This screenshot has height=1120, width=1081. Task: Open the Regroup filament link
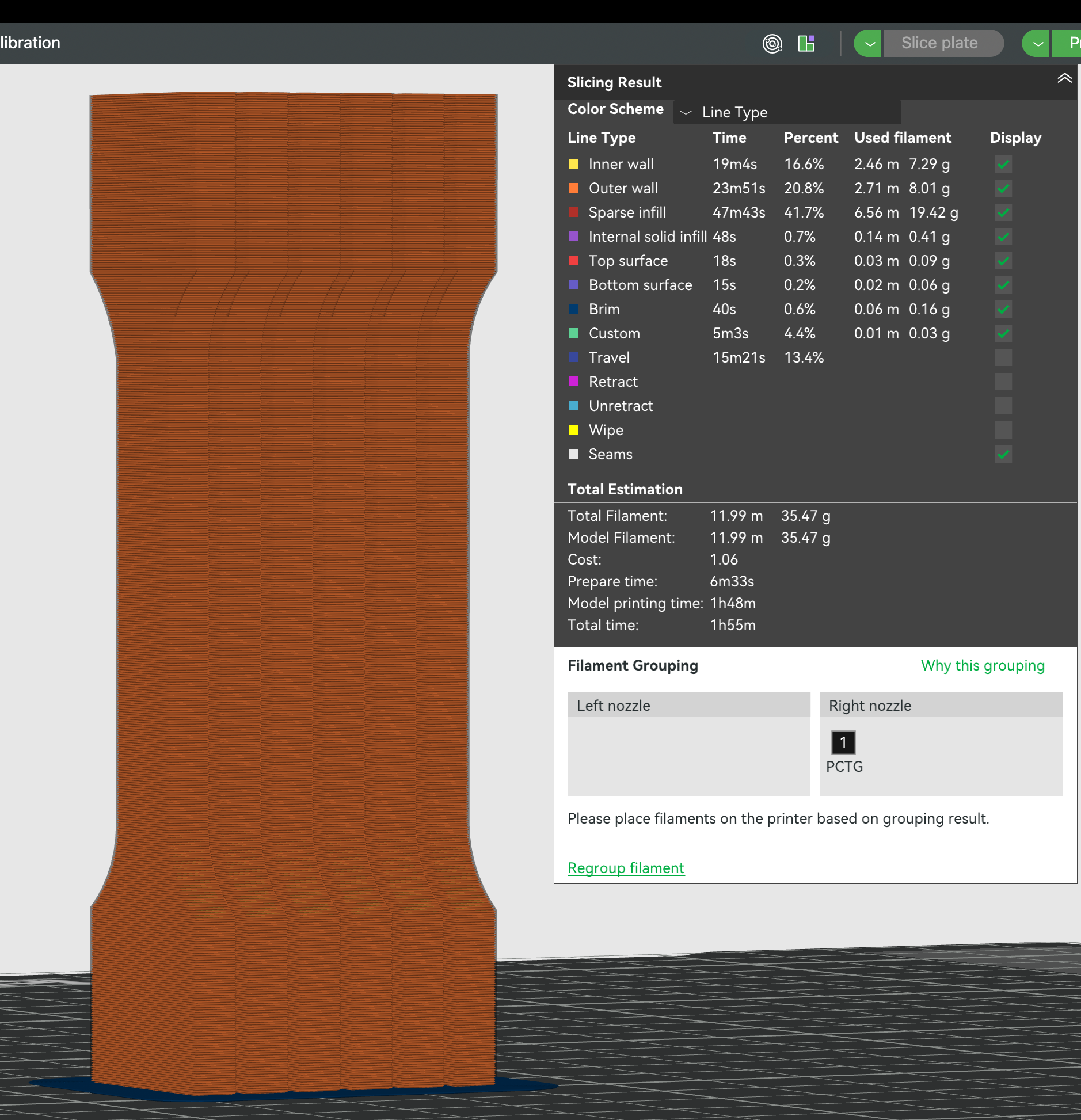[626, 868]
